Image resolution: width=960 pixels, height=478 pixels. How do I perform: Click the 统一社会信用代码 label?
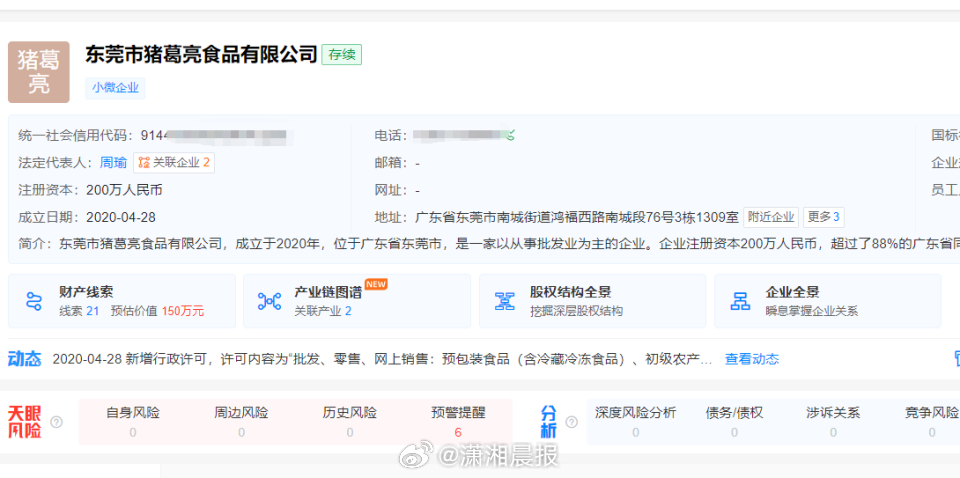75,135
